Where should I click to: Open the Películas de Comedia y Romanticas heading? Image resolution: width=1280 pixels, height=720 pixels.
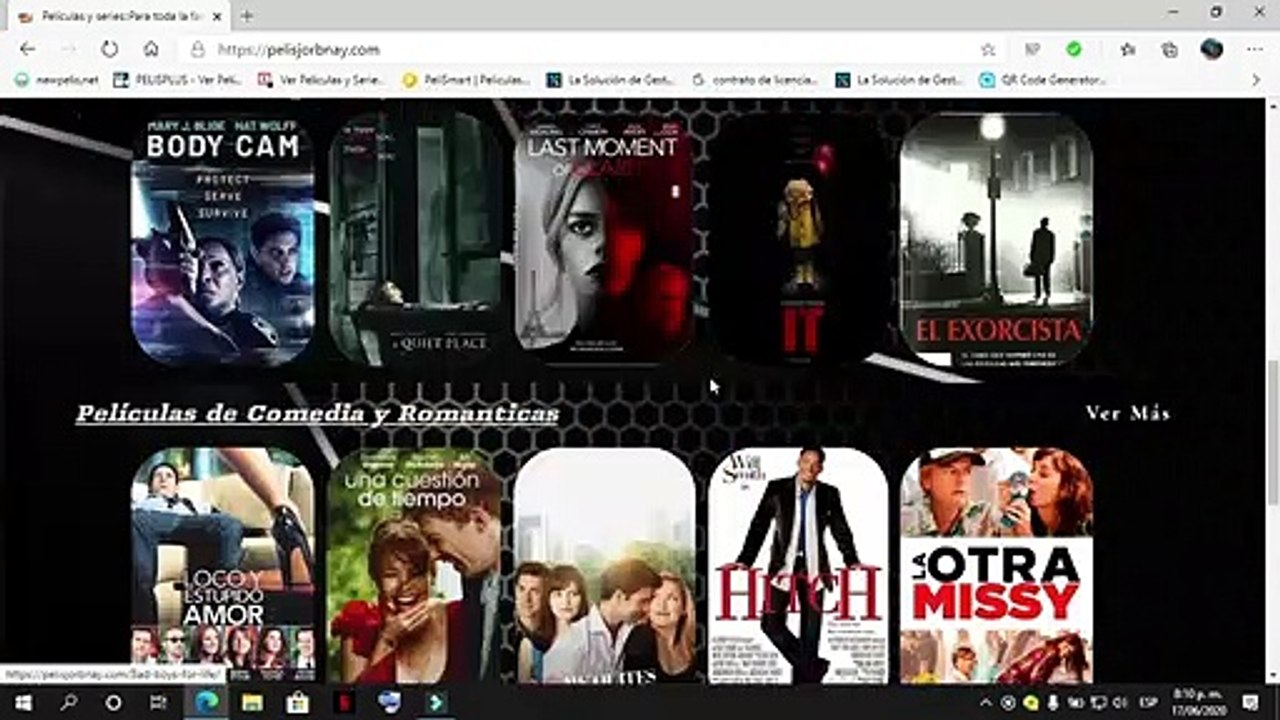pos(317,414)
